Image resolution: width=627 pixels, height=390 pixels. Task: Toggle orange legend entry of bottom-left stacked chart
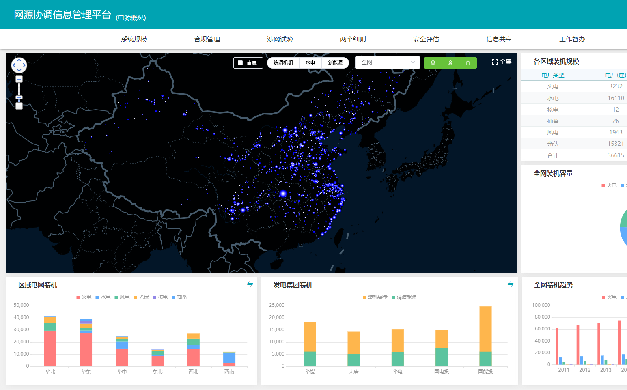[x=141, y=297]
